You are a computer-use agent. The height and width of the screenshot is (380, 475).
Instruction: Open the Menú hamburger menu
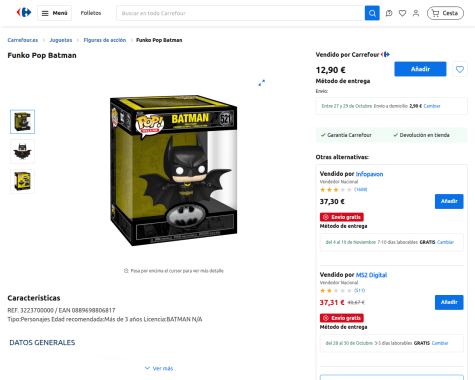pyautogui.click(x=54, y=13)
